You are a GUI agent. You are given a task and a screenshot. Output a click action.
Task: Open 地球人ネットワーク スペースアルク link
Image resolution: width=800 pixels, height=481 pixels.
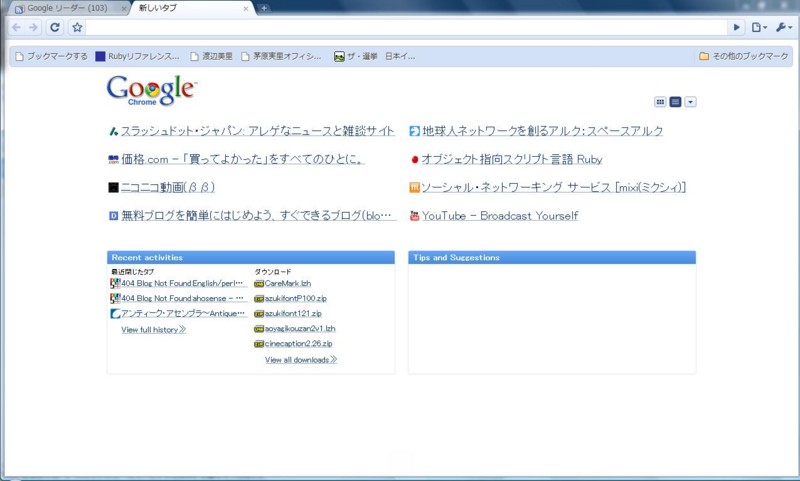click(x=543, y=131)
